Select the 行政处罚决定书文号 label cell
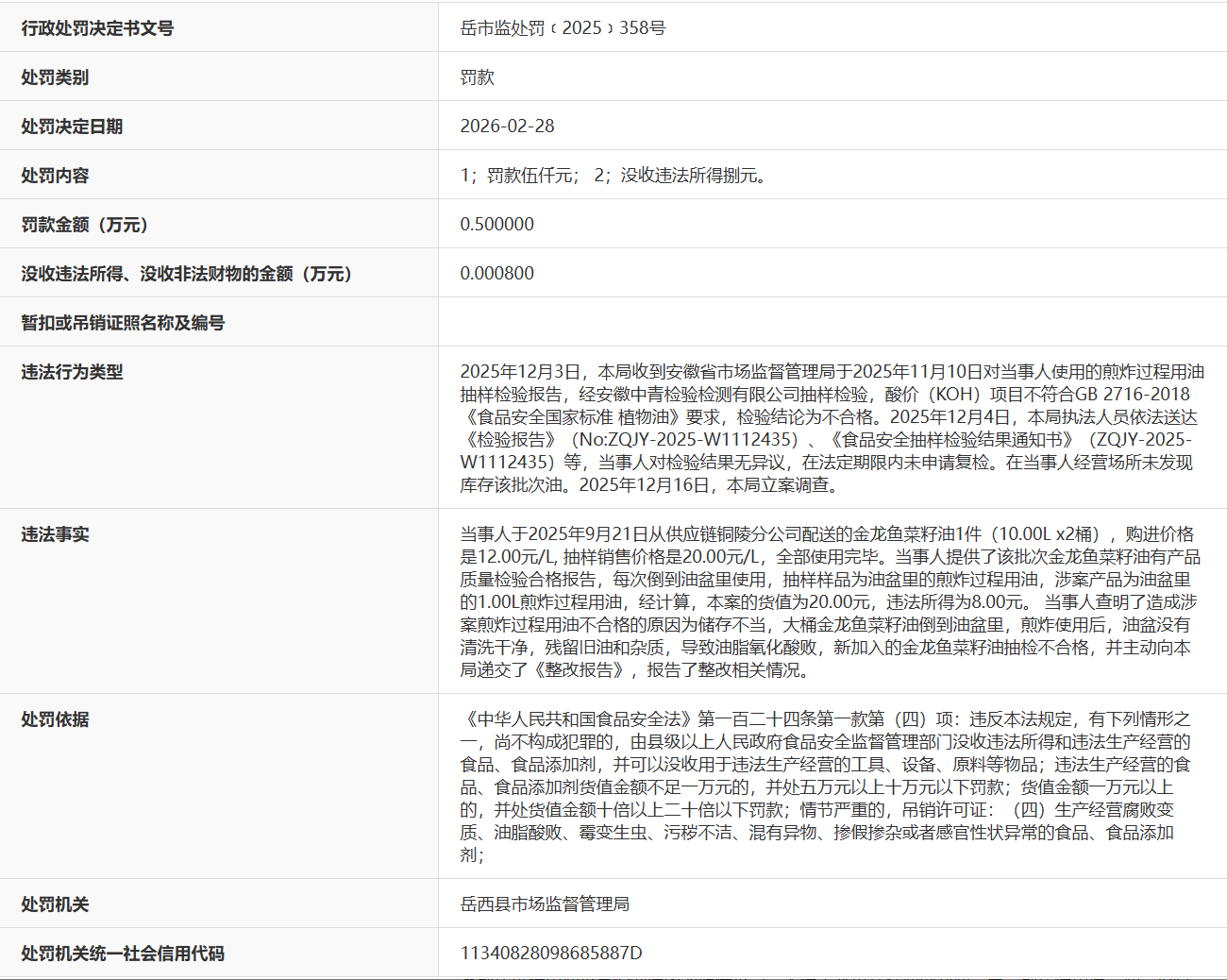 coord(97,28)
